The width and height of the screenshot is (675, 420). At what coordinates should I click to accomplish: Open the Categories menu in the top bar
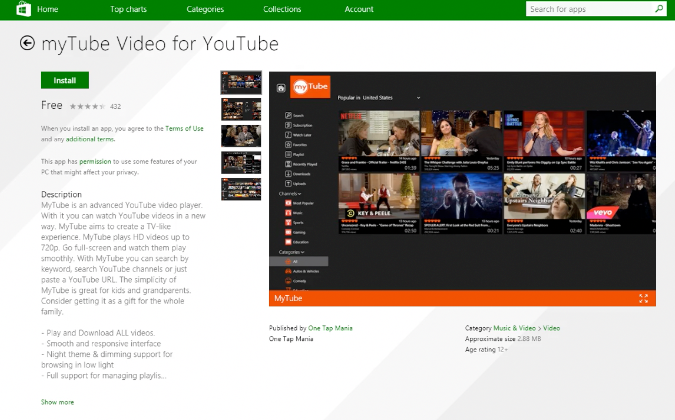click(x=205, y=9)
